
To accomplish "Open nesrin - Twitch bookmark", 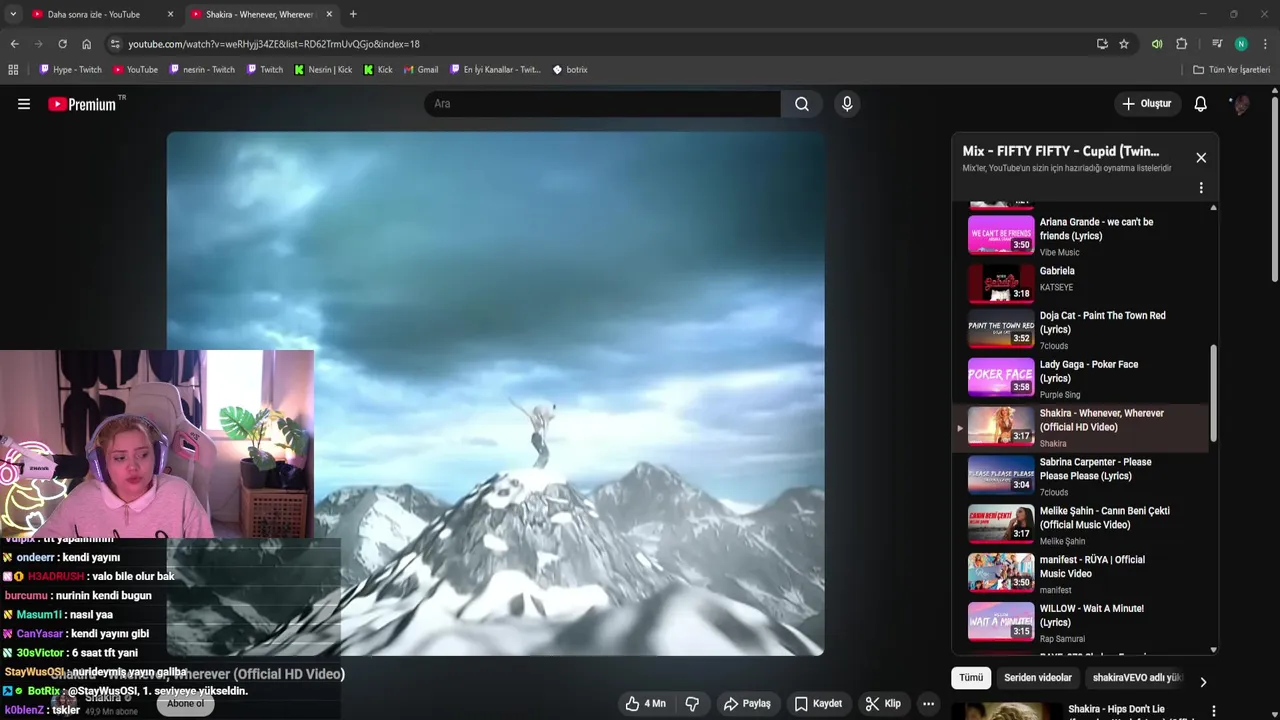I will [202, 70].
